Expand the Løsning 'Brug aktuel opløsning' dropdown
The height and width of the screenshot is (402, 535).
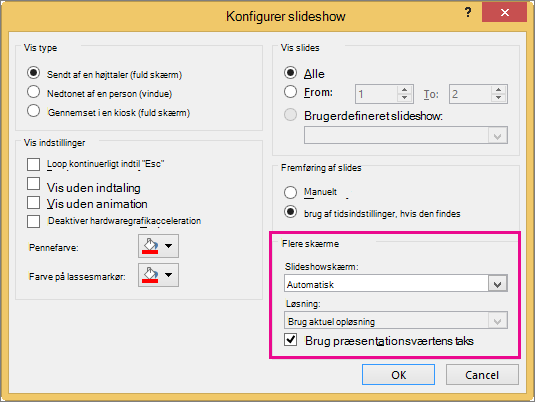(497, 321)
